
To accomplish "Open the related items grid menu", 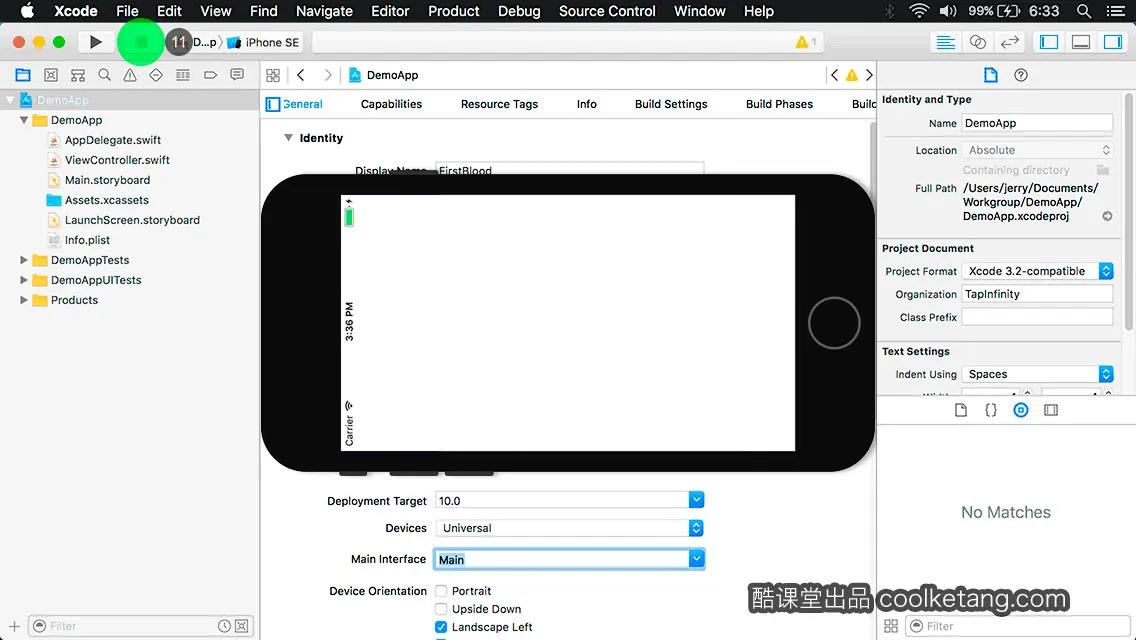I will pos(273,75).
